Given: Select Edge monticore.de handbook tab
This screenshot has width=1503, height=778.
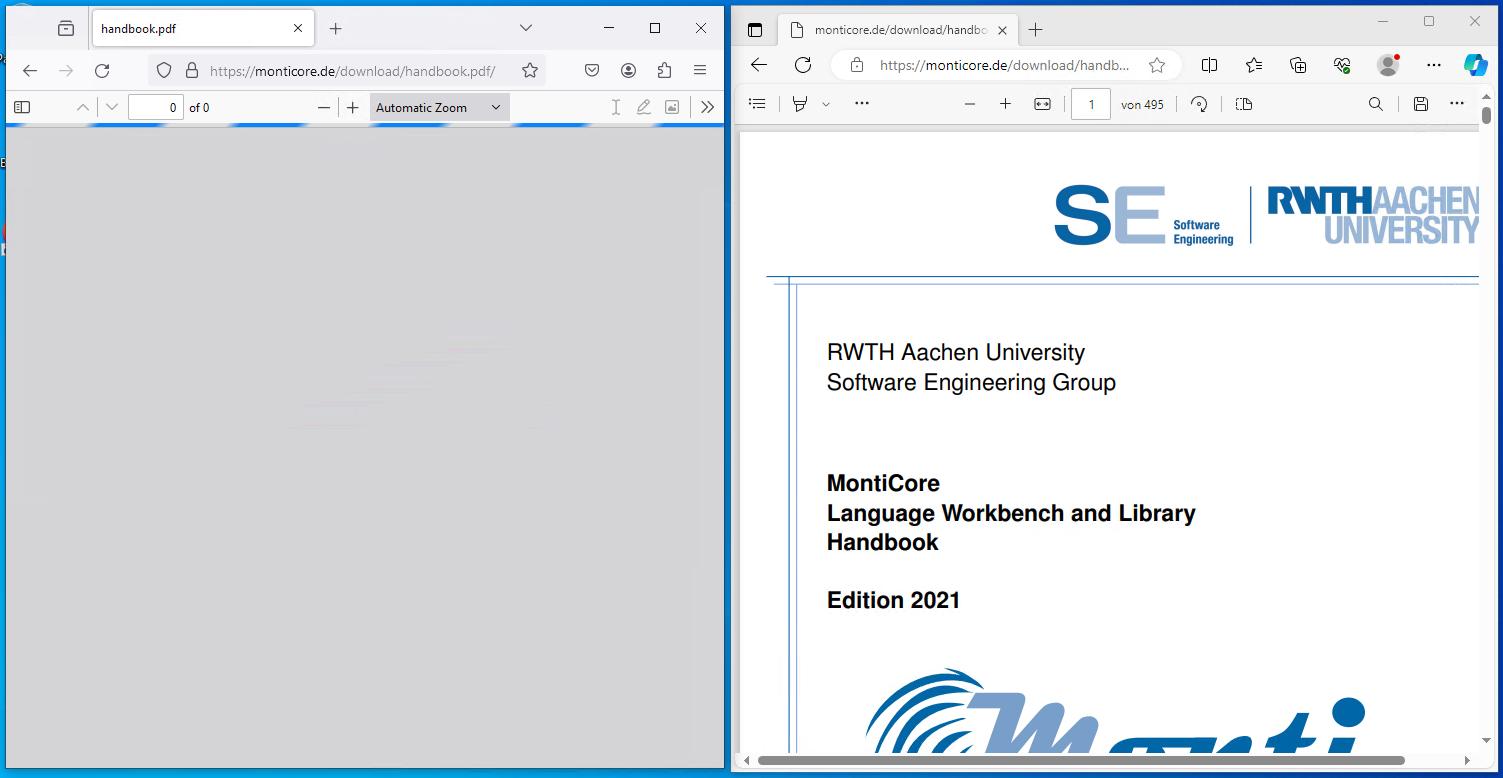Looking at the screenshot, I should (x=897, y=30).
